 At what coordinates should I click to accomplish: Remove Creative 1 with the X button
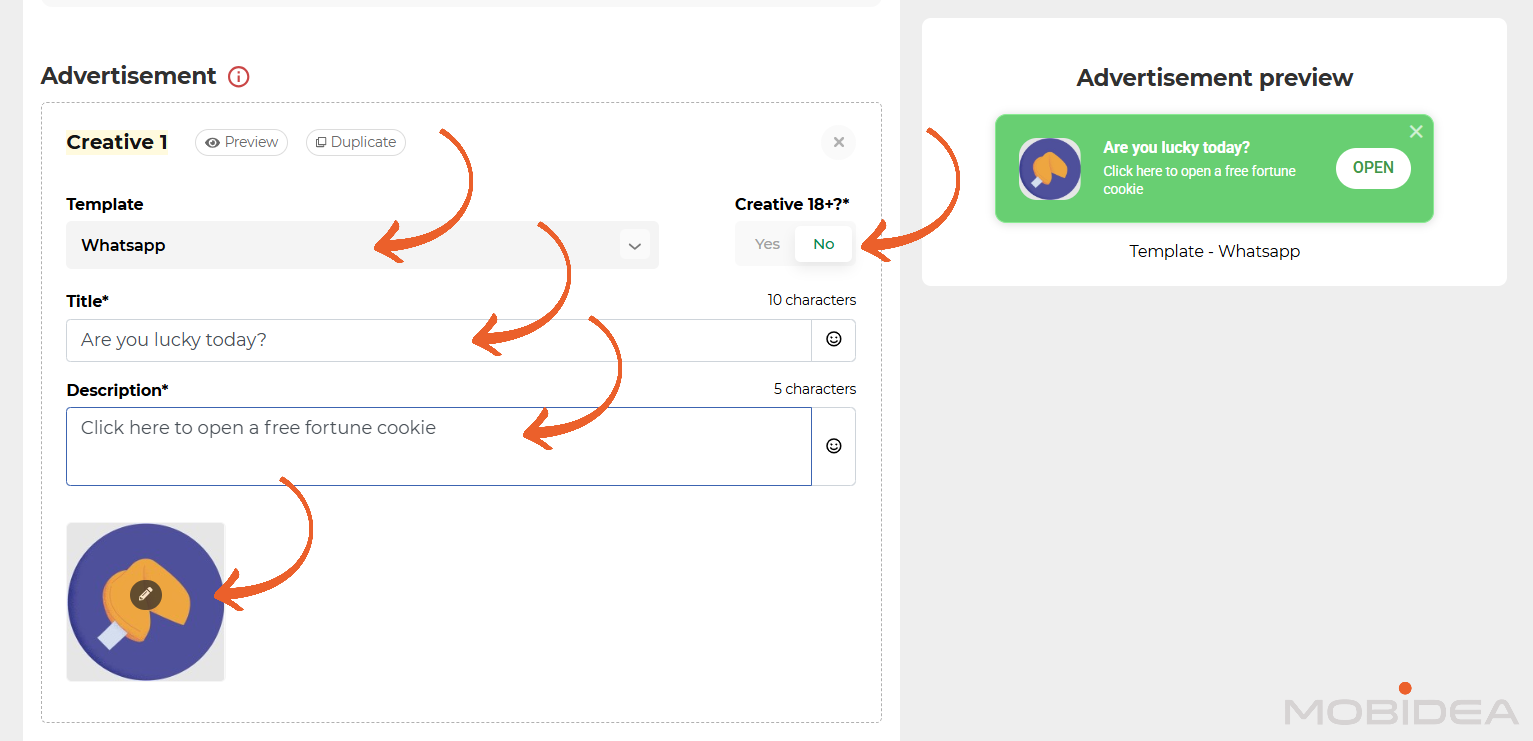[838, 142]
